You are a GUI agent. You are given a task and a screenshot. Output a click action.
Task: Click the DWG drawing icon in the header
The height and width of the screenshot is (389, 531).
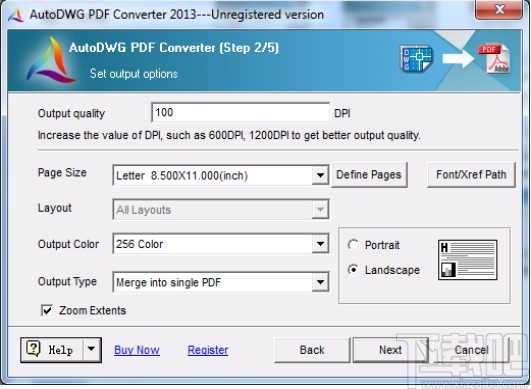point(416,58)
